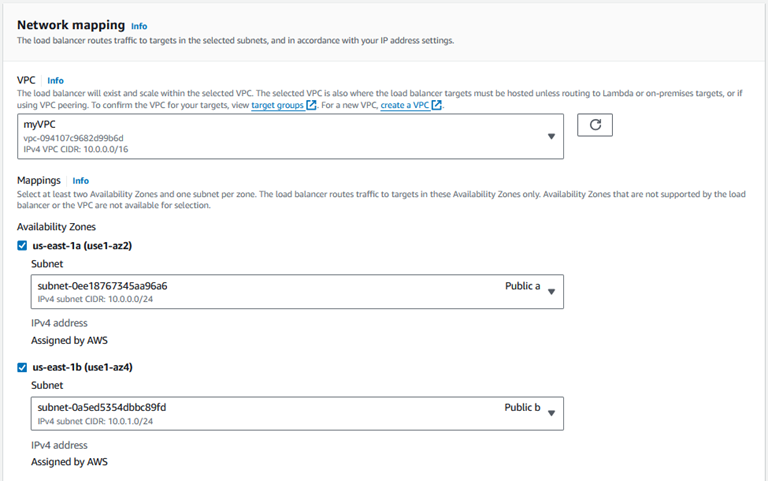Open subnet-0a5ed5354dbbc89fd dropdown
The image size is (768, 481).
(297, 413)
